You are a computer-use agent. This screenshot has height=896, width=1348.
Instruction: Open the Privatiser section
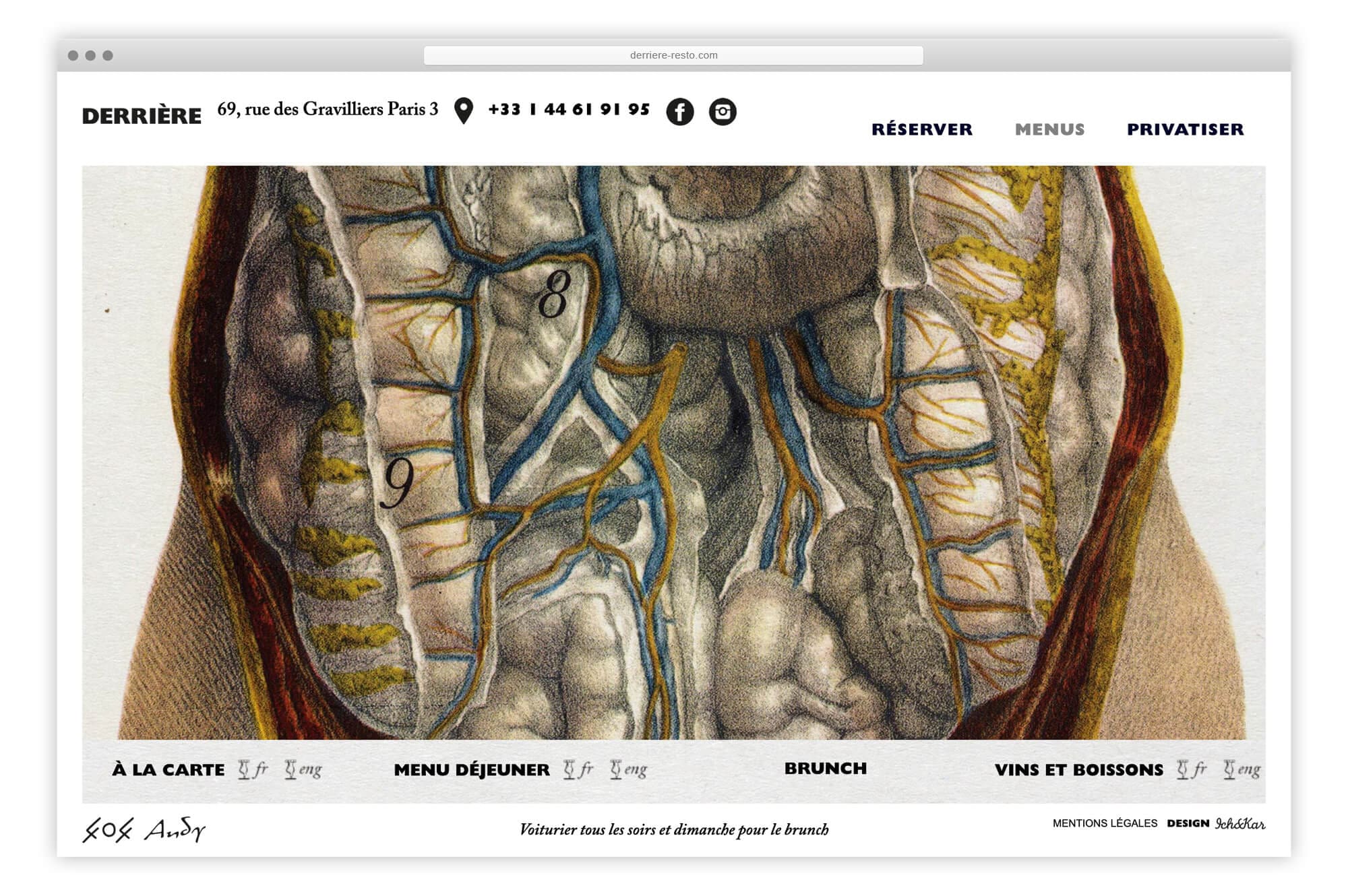point(1185,129)
